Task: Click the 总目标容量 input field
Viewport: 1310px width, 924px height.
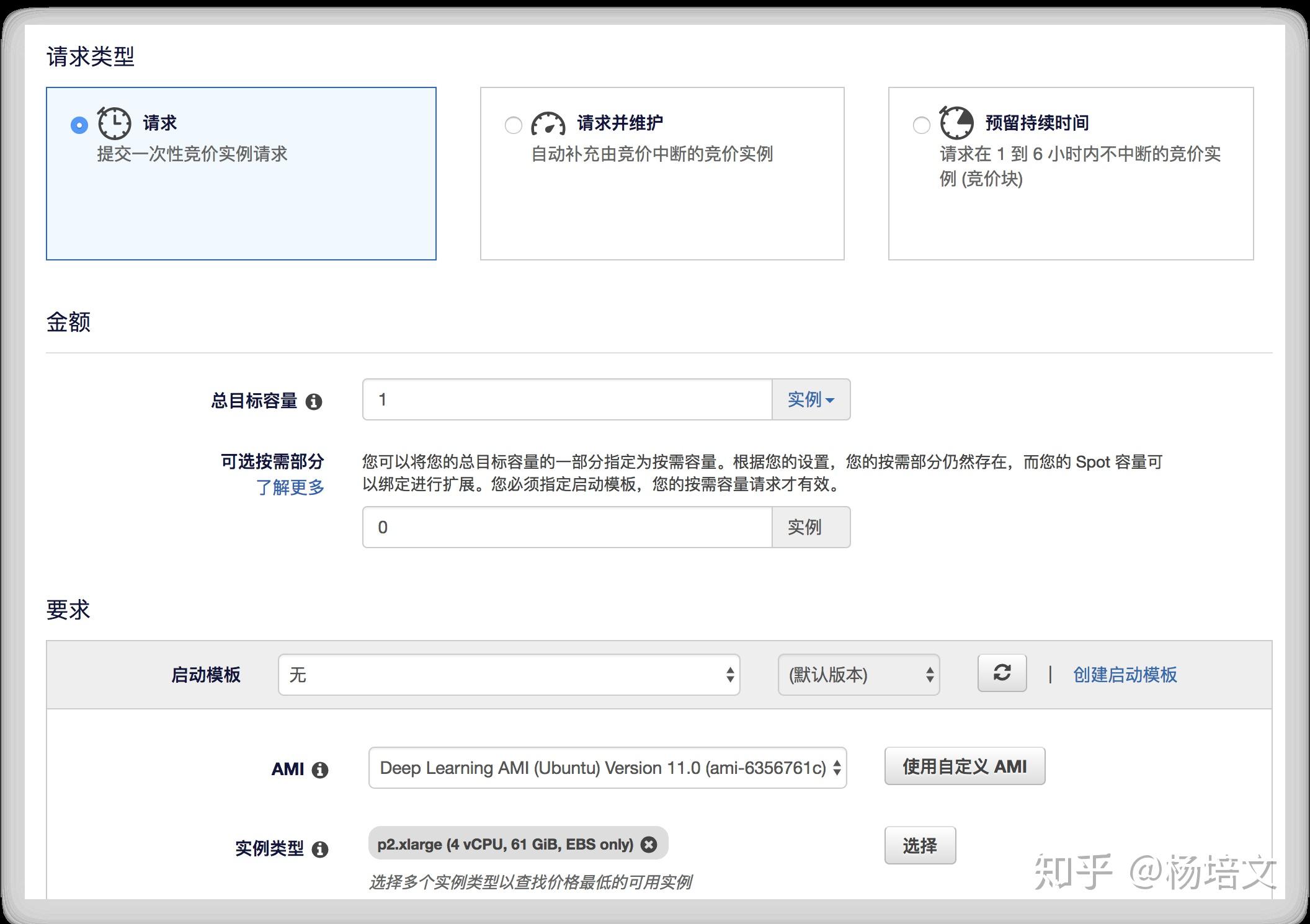Action: coord(567,399)
